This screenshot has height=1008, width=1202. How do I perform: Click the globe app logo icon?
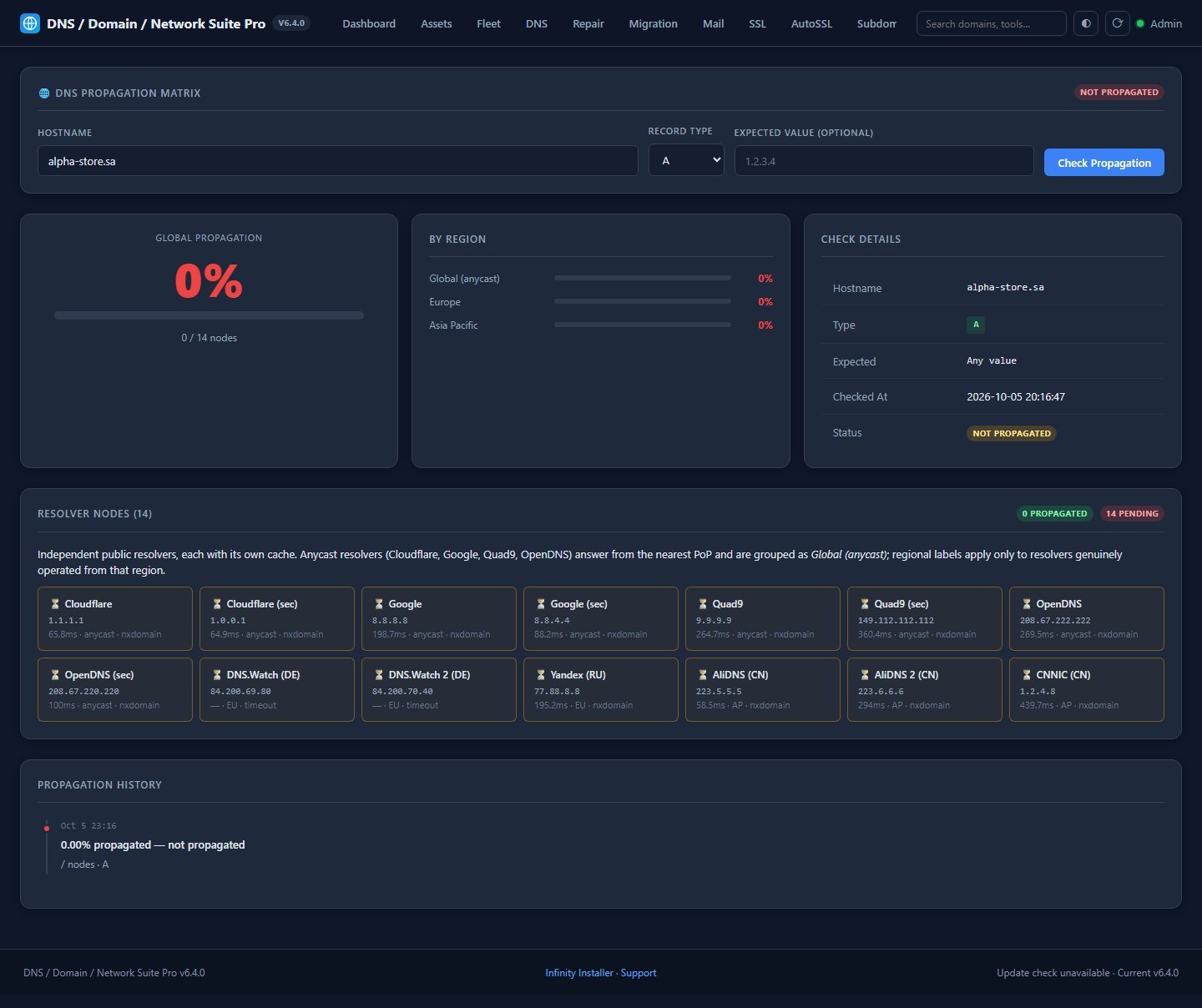click(x=30, y=23)
